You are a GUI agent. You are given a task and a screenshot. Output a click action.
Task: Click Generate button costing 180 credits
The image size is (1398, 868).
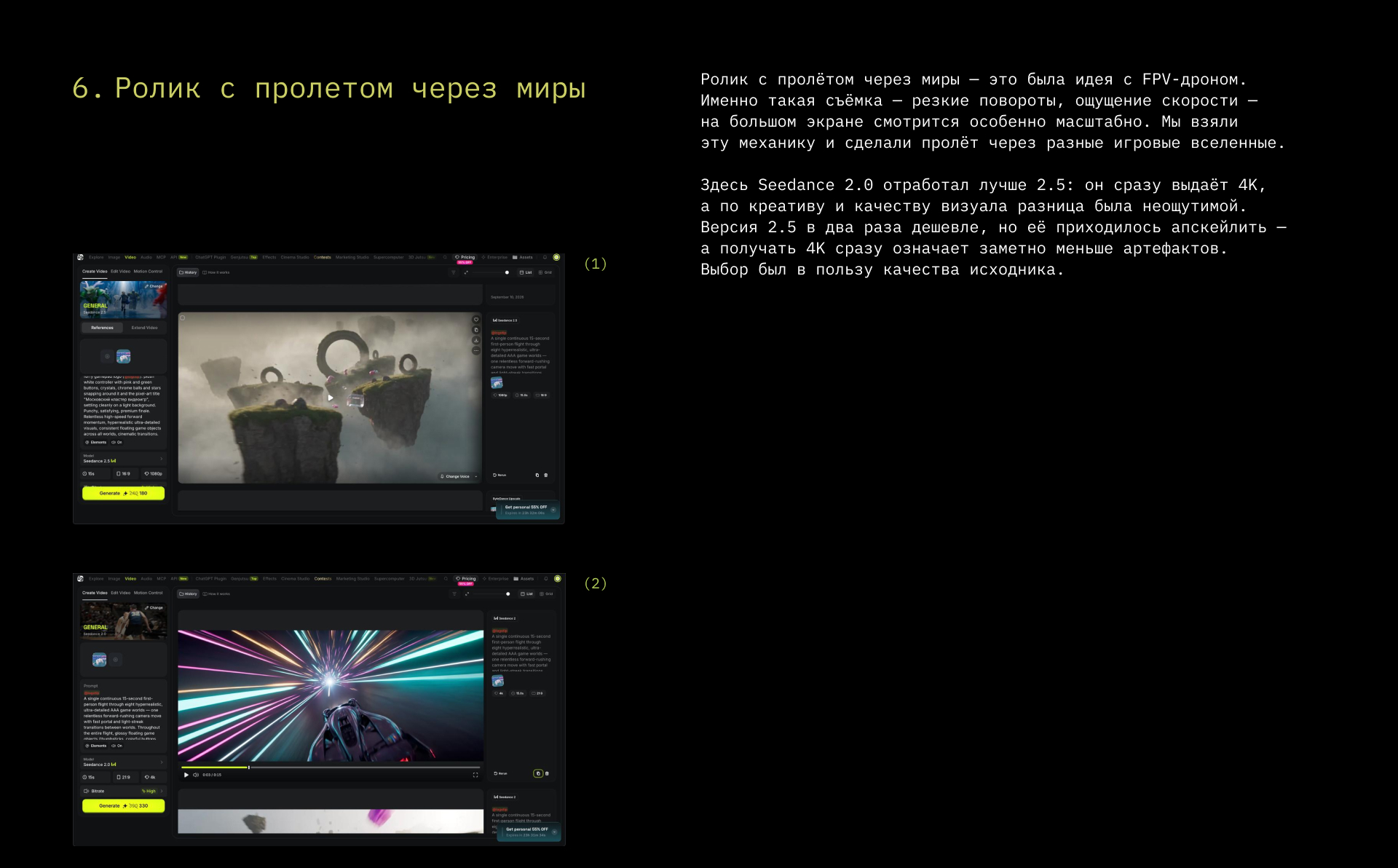123,493
